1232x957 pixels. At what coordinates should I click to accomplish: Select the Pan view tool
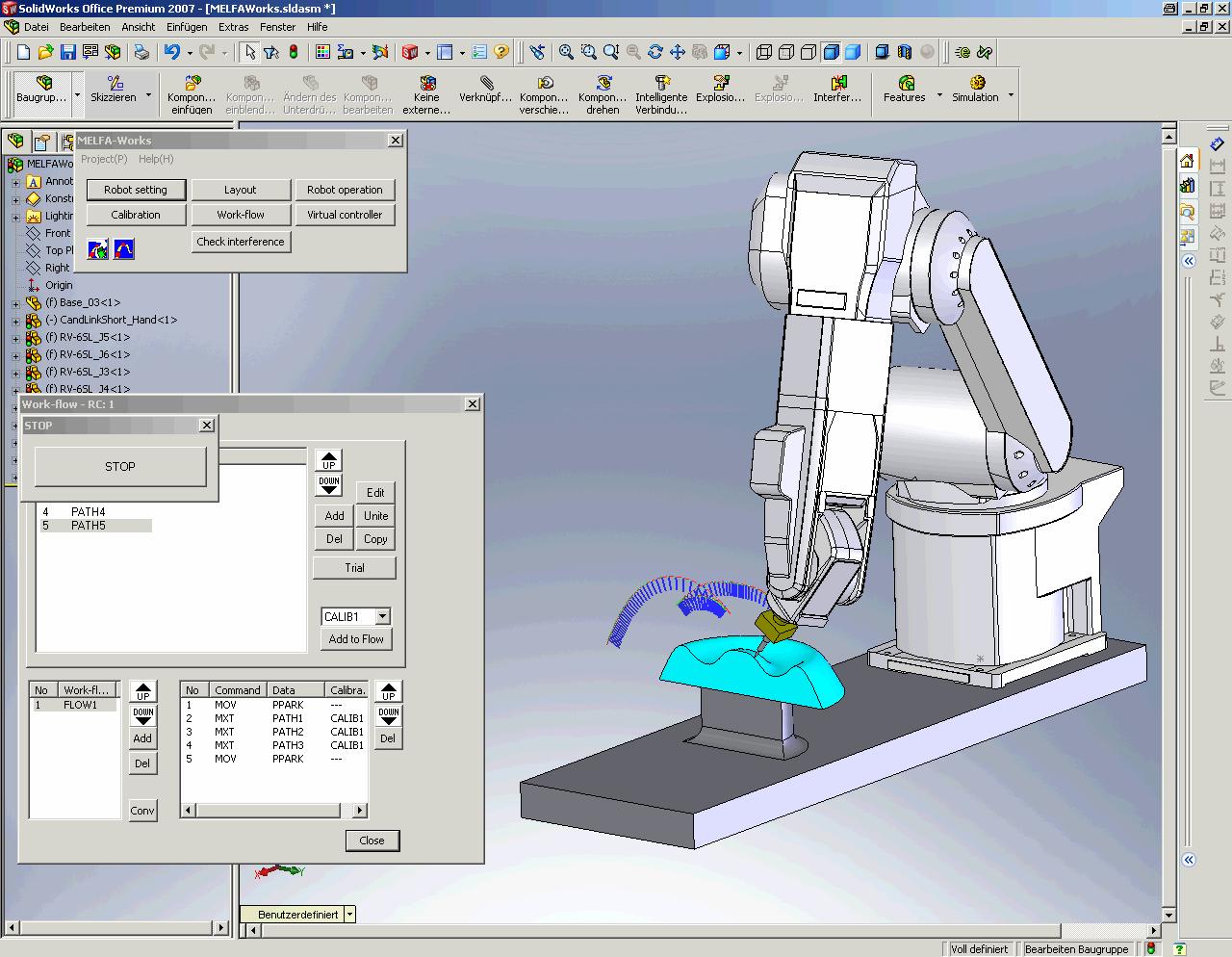click(x=678, y=52)
